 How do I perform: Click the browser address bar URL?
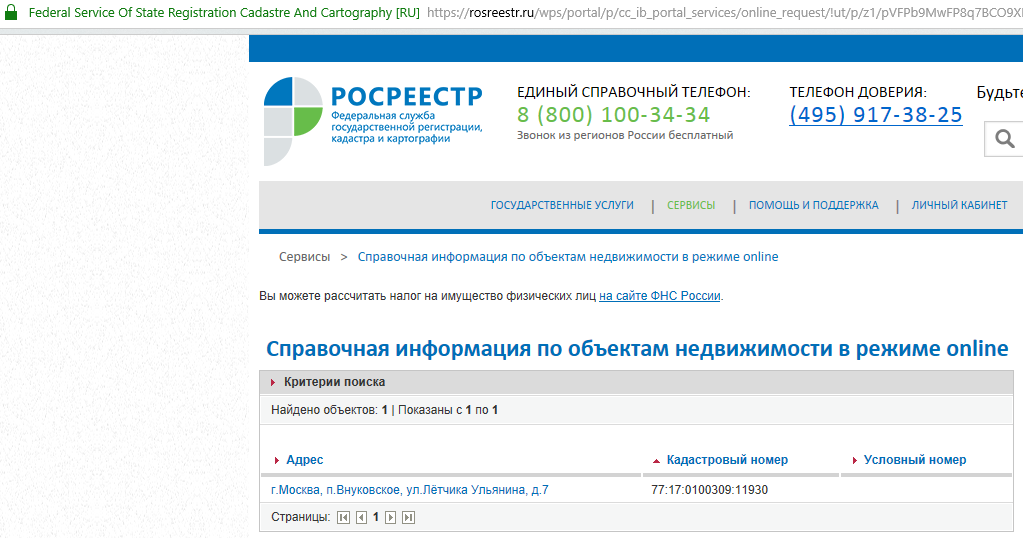tap(724, 12)
